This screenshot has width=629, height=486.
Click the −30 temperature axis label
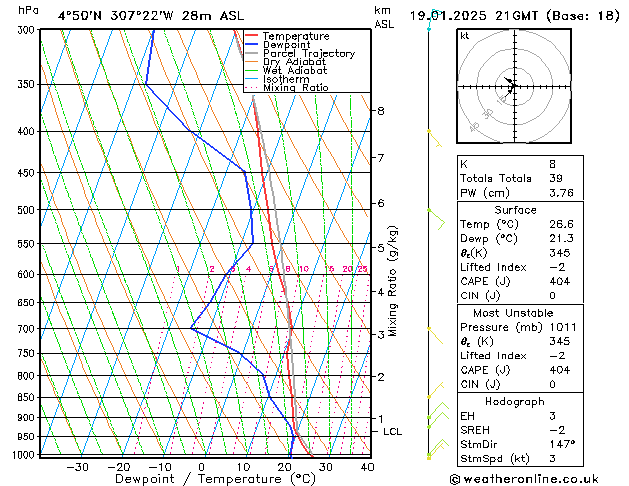point(77,467)
